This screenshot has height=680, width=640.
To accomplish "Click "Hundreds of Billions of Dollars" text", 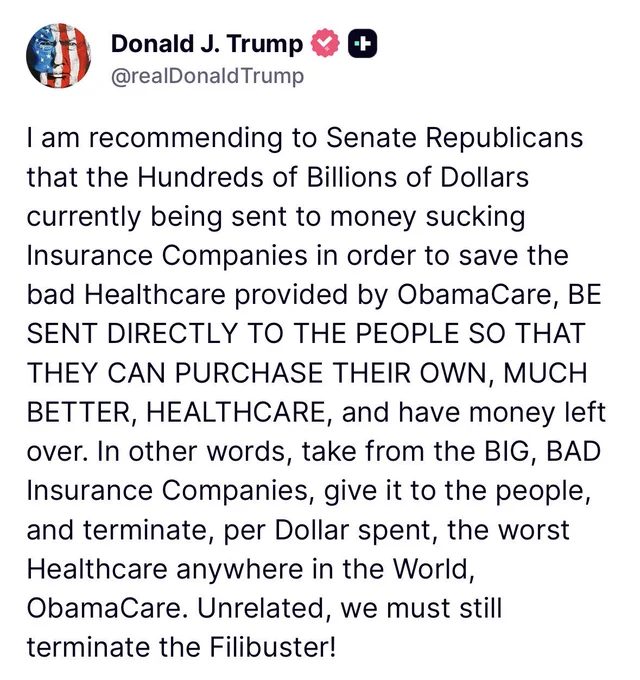I will [333, 177].
